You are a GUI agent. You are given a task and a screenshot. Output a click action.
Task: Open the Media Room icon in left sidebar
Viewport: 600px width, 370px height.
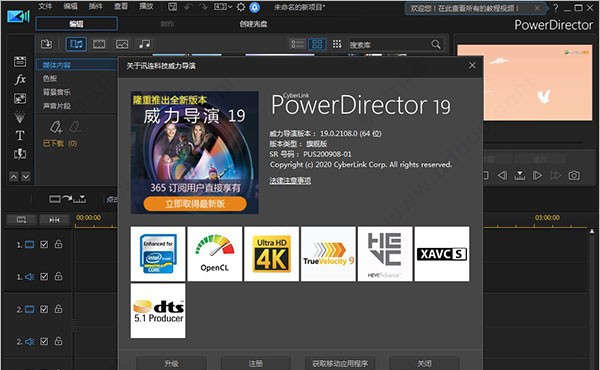point(20,61)
